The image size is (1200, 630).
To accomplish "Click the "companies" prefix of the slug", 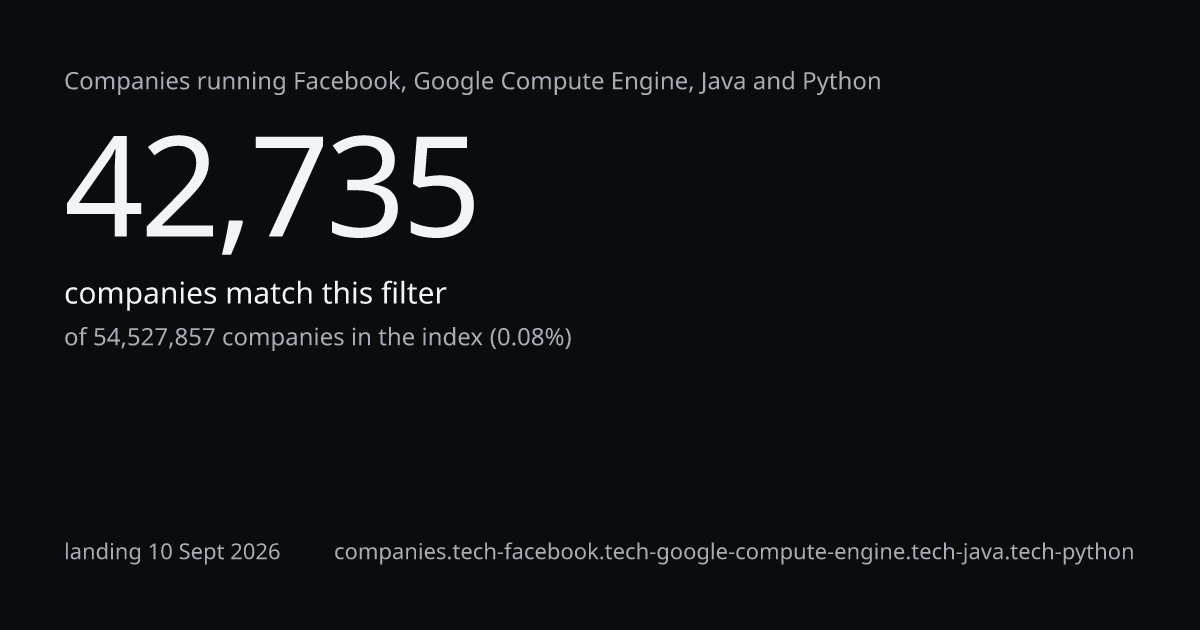I will coord(382,552).
